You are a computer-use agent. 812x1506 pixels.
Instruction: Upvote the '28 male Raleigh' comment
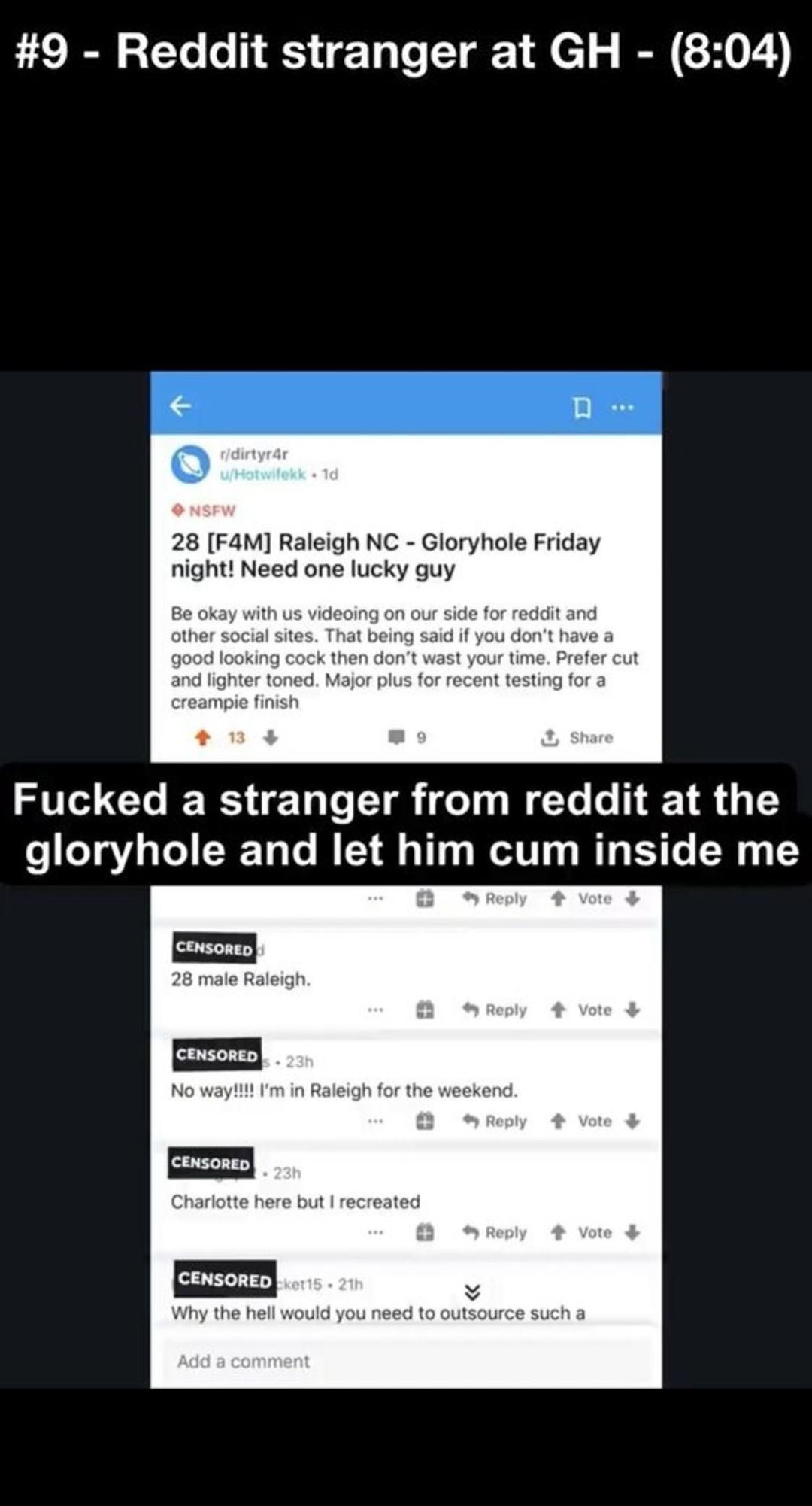click(558, 1010)
